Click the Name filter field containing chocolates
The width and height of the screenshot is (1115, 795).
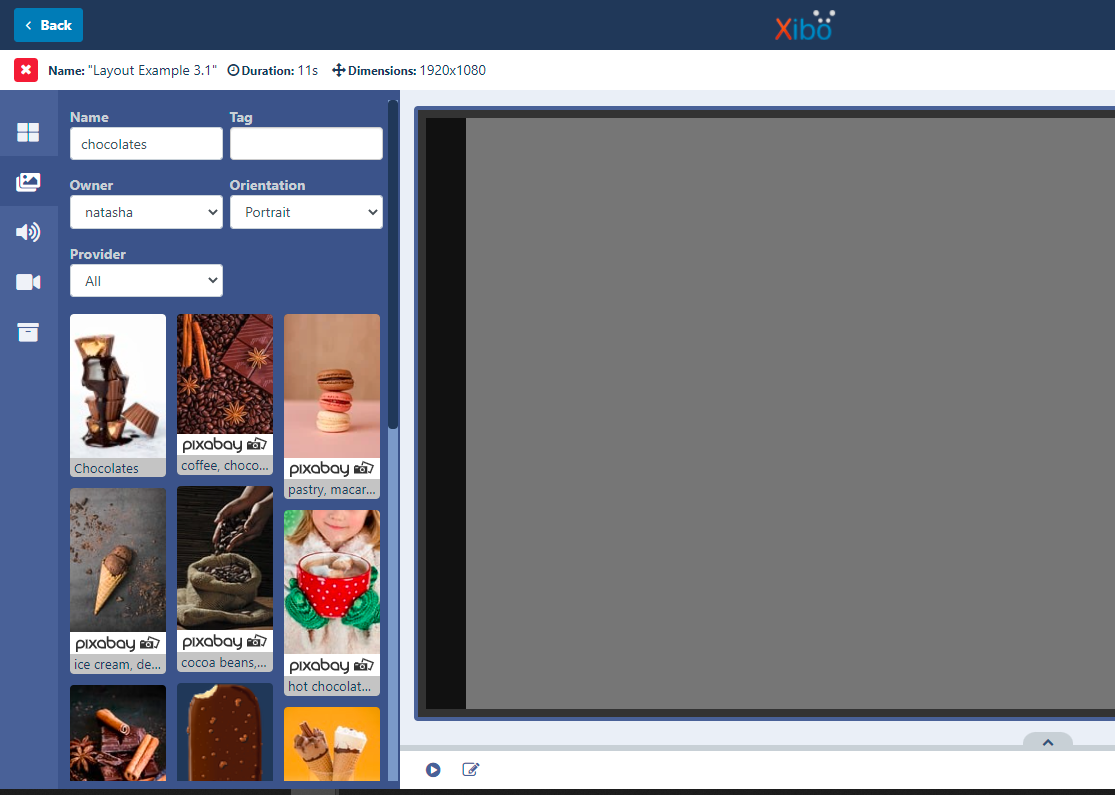[x=146, y=143]
